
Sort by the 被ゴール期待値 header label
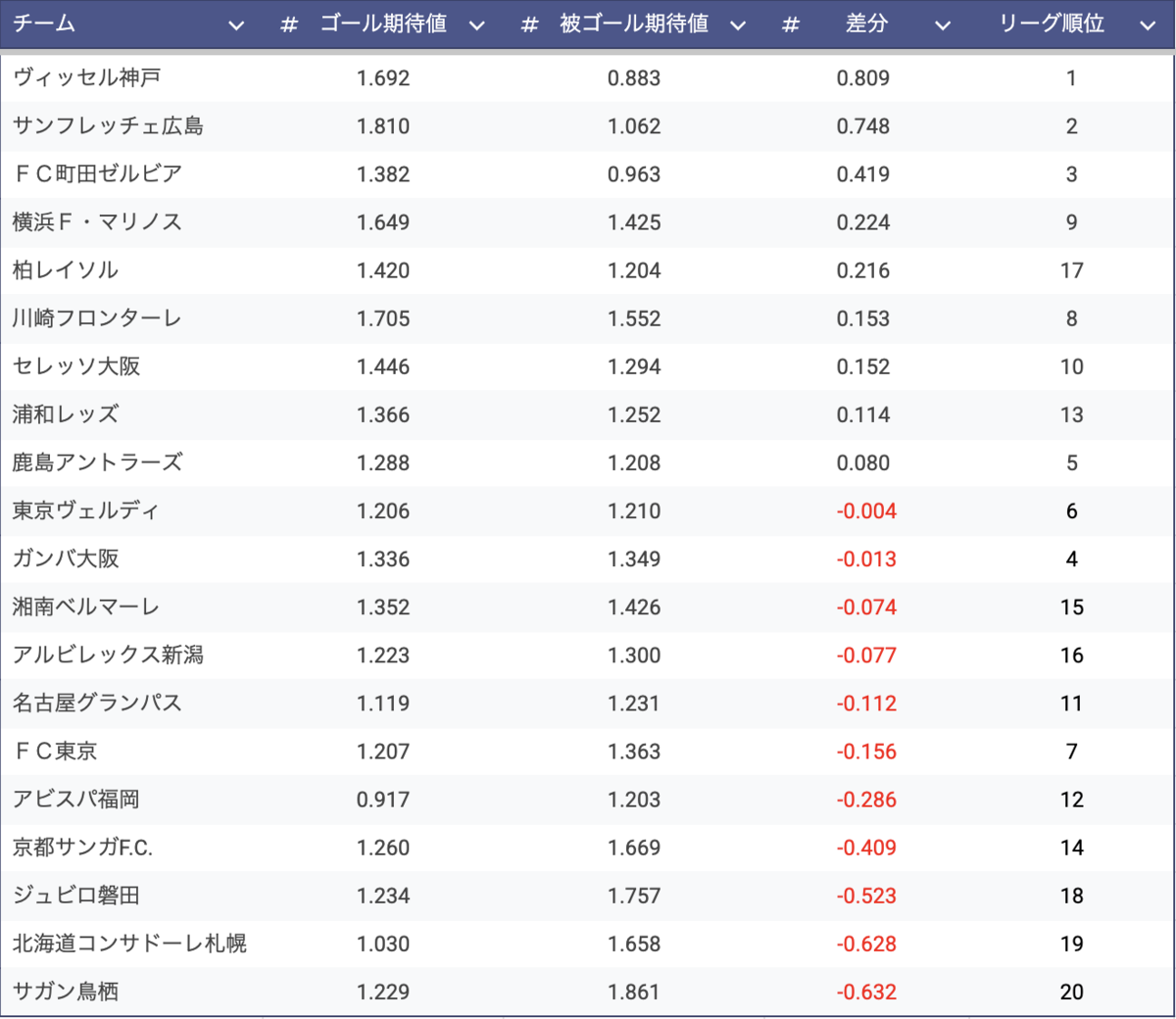point(634,24)
